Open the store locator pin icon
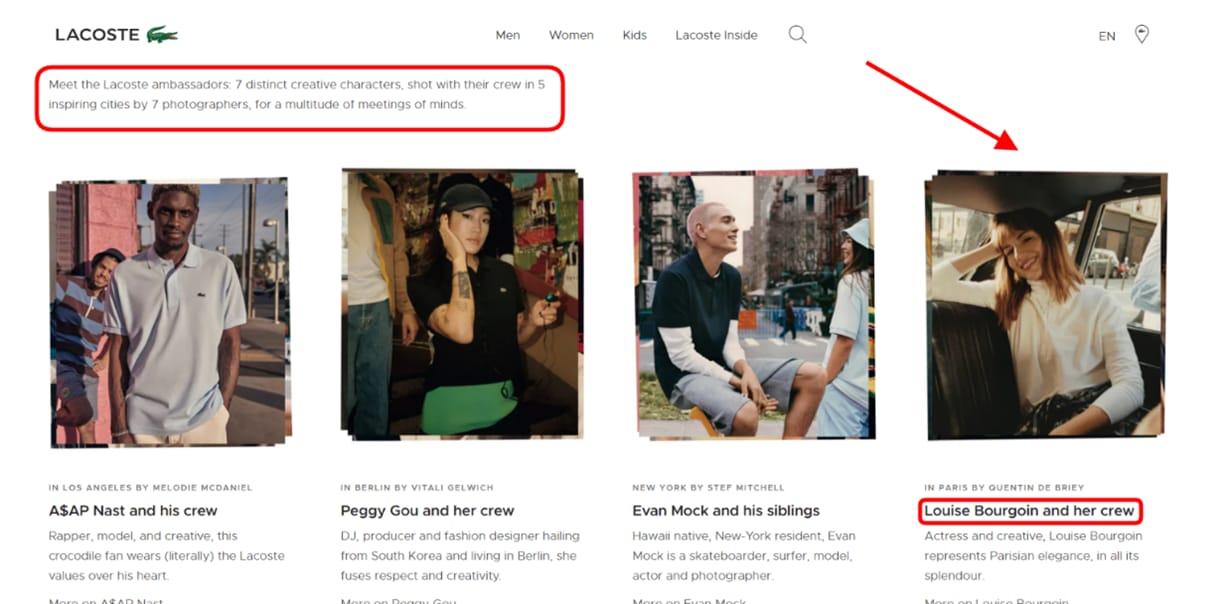Viewport: 1230px width, 604px height. pos(1141,35)
